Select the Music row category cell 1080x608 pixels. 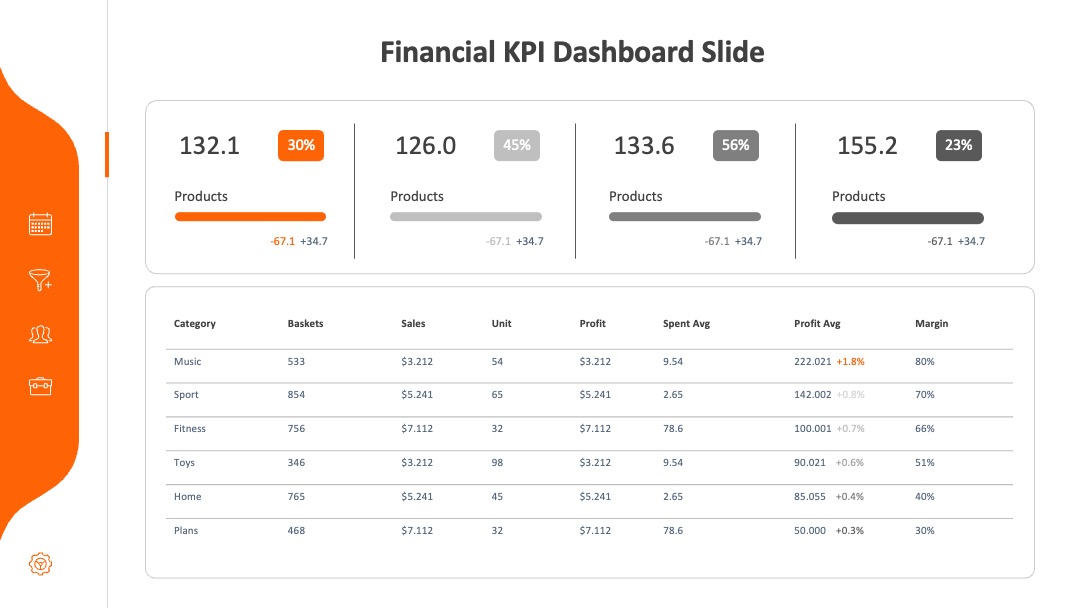pos(187,361)
